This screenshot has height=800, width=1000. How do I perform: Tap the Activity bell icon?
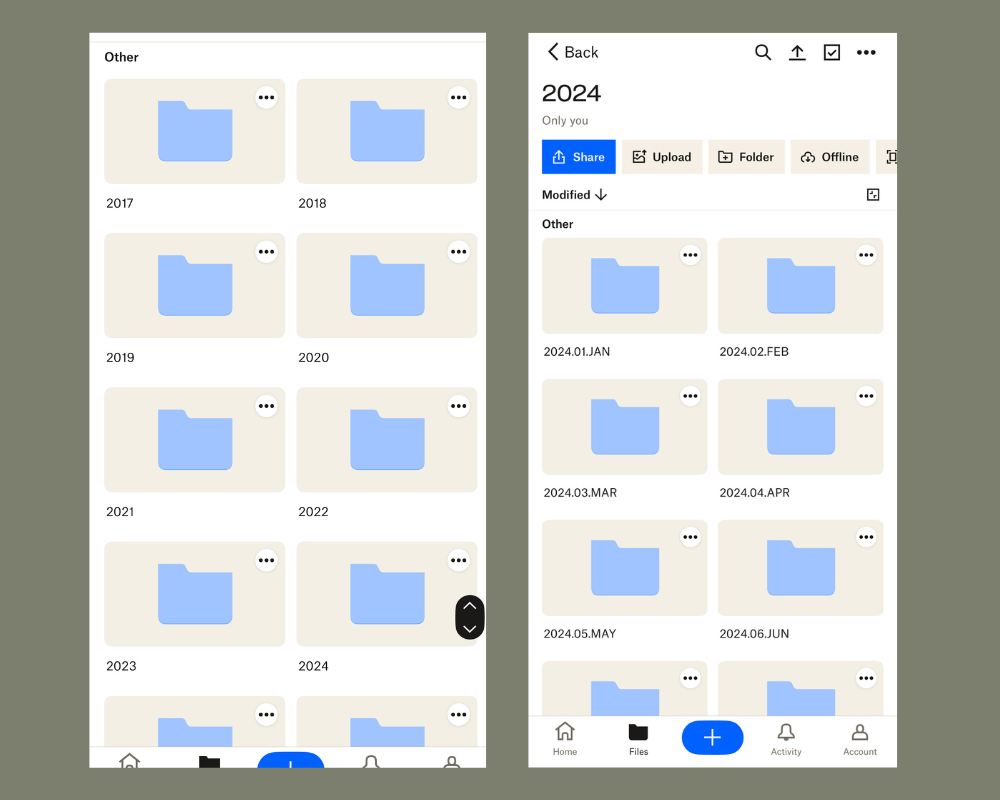coord(786,739)
